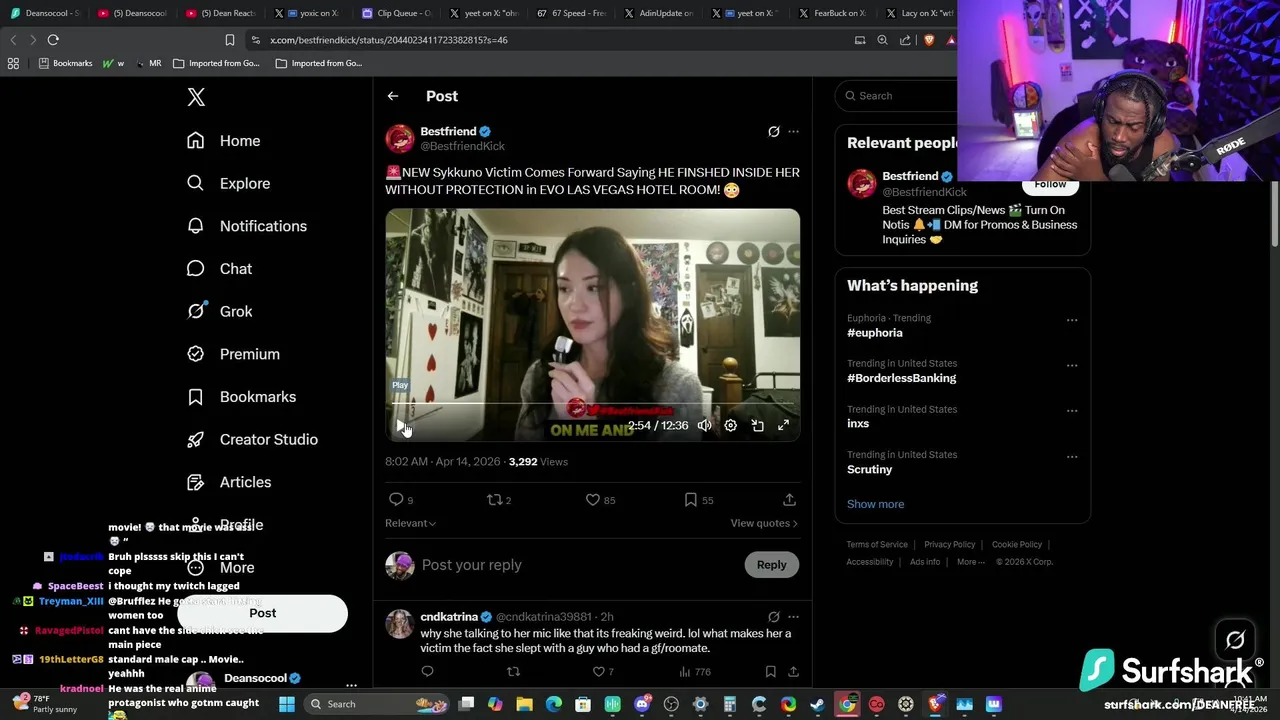Switch to Clip Queue browser tab

pyautogui.click(x=396, y=13)
